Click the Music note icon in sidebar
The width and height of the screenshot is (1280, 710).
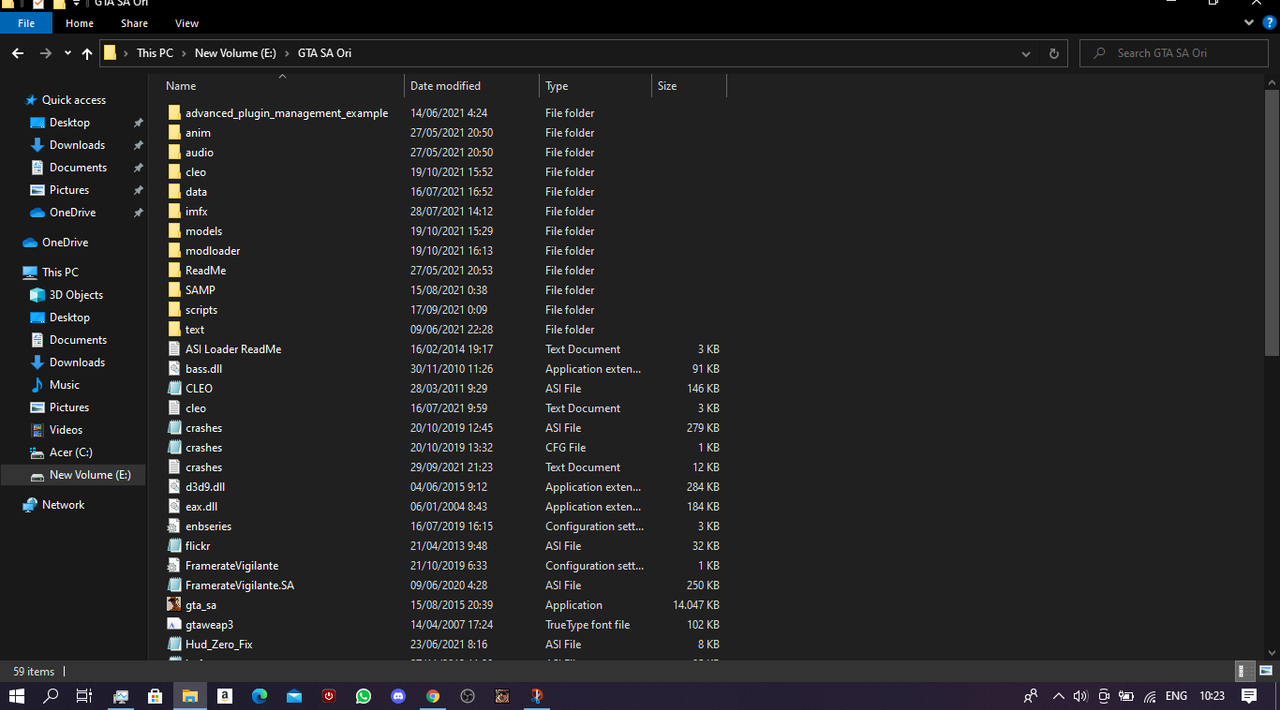pos(38,385)
